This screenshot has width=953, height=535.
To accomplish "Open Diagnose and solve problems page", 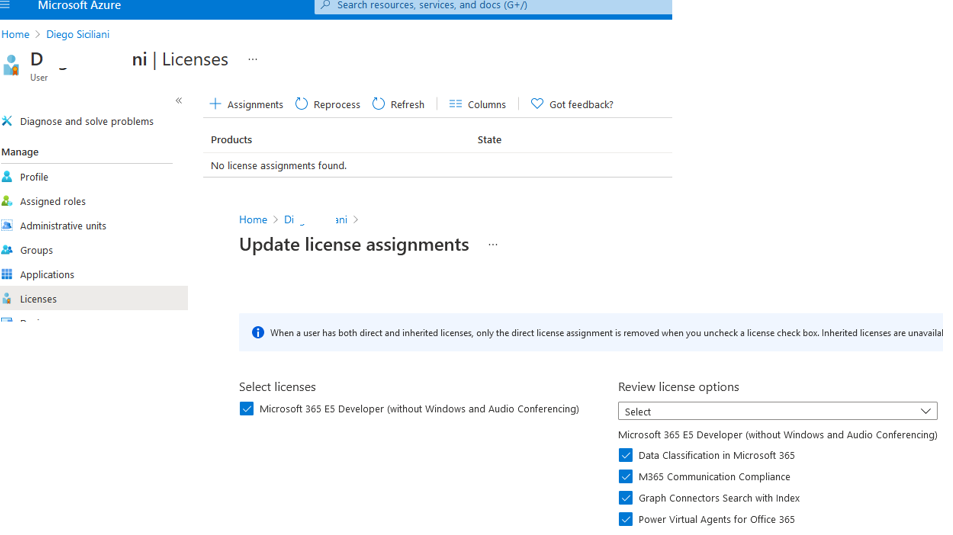I will [87, 122].
